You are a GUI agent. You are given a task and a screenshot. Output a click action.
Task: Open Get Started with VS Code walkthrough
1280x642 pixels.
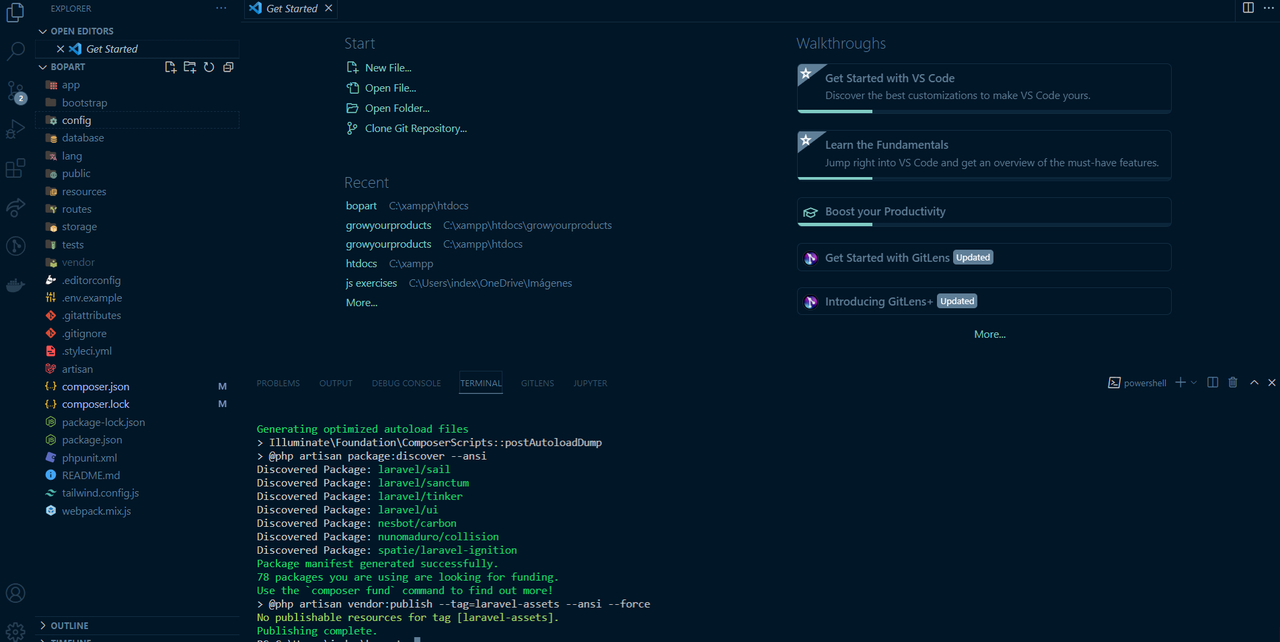tap(984, 88)
